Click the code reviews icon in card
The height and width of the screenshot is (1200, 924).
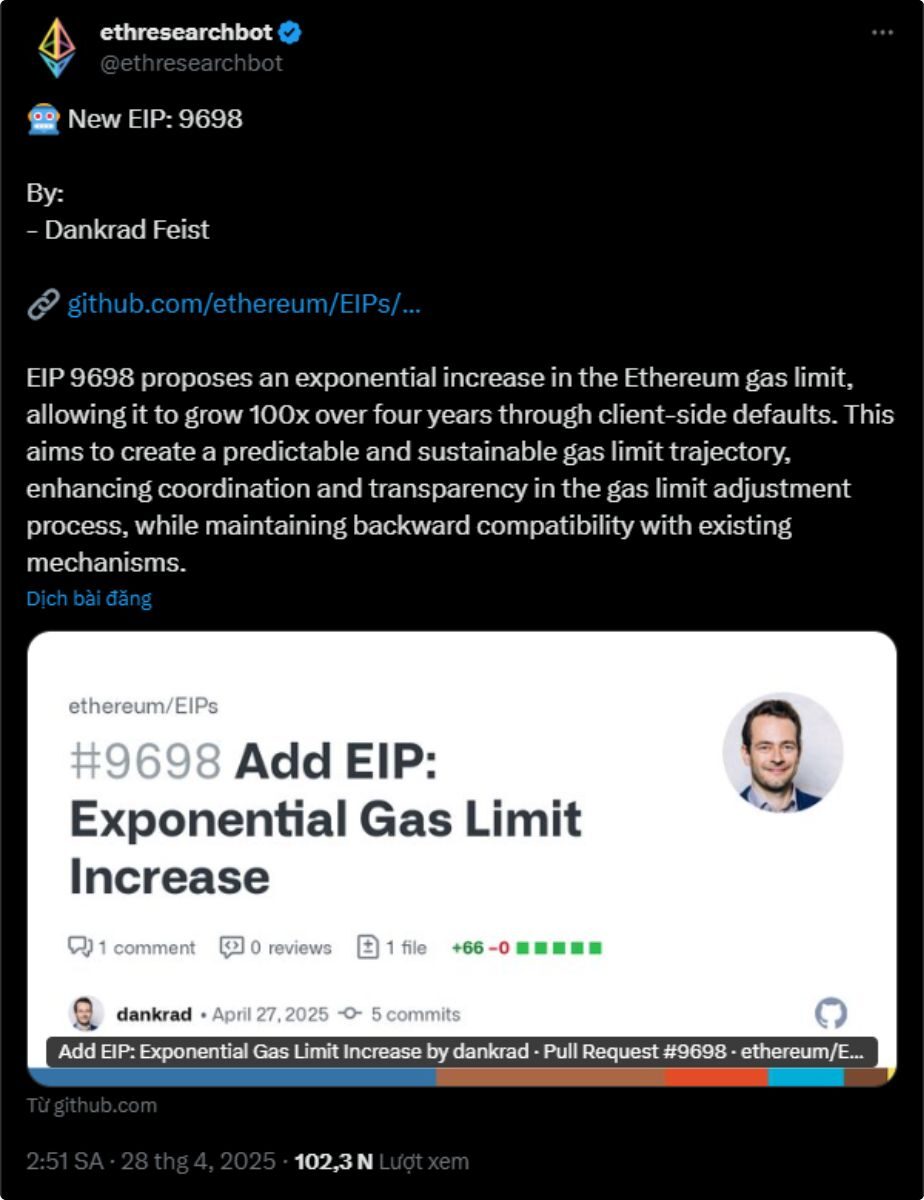tap(232, 947)
